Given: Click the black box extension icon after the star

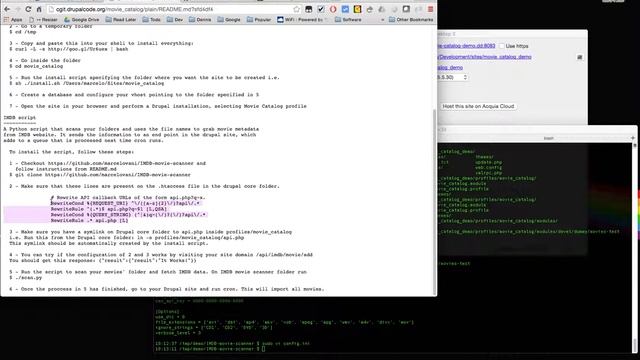Looking at the screenshot, I should [309, 9].
